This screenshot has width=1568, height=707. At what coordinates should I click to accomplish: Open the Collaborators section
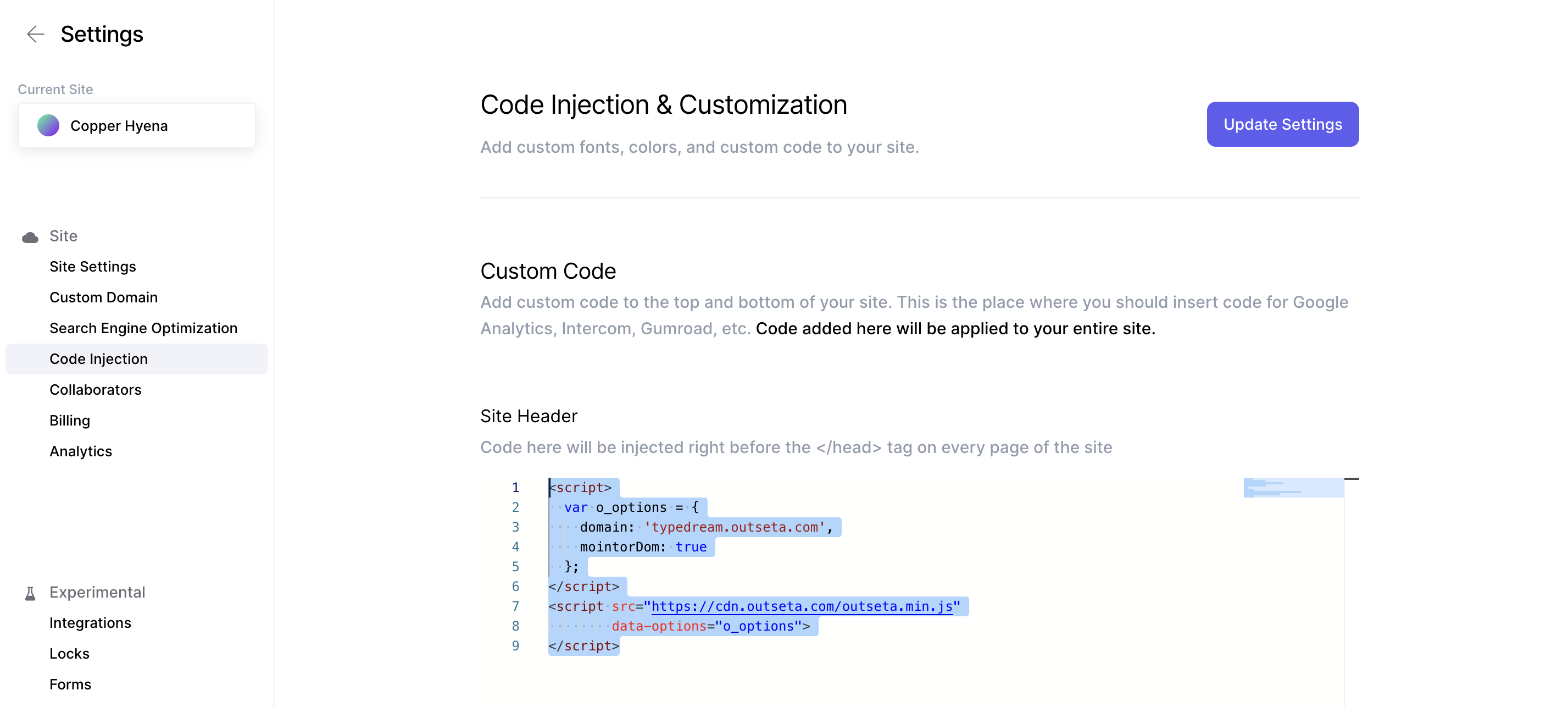pyautogui.click(x=95, y=390)
